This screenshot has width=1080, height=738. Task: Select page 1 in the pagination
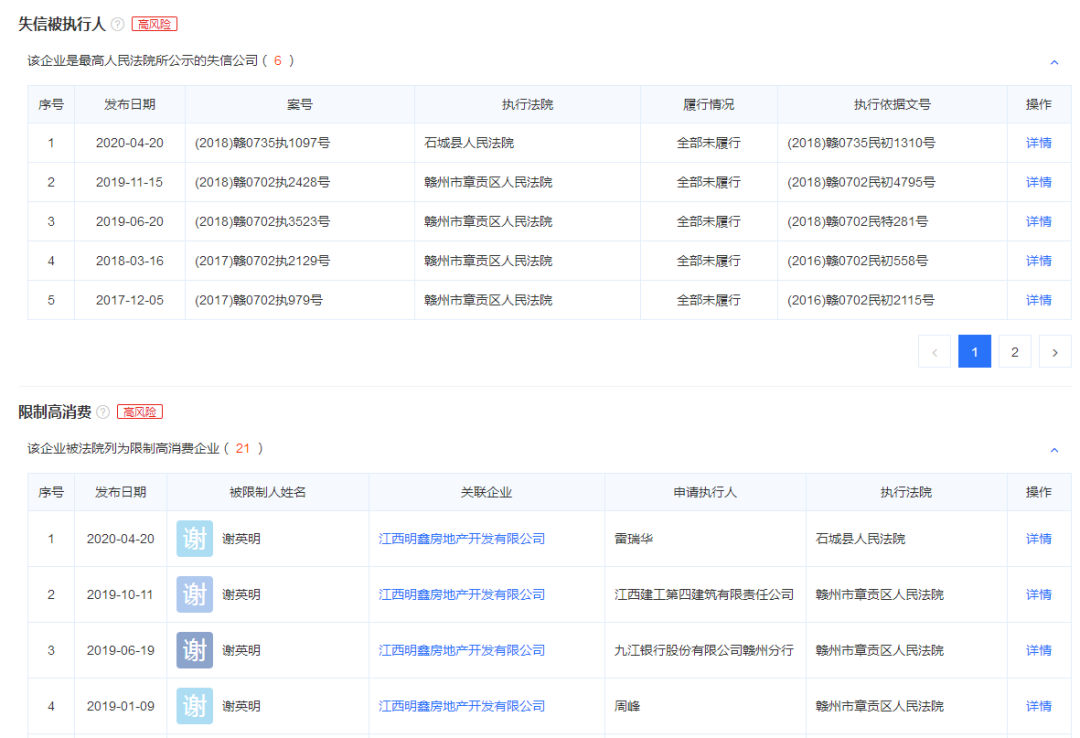pyautogui.click(x=974, y=351)
